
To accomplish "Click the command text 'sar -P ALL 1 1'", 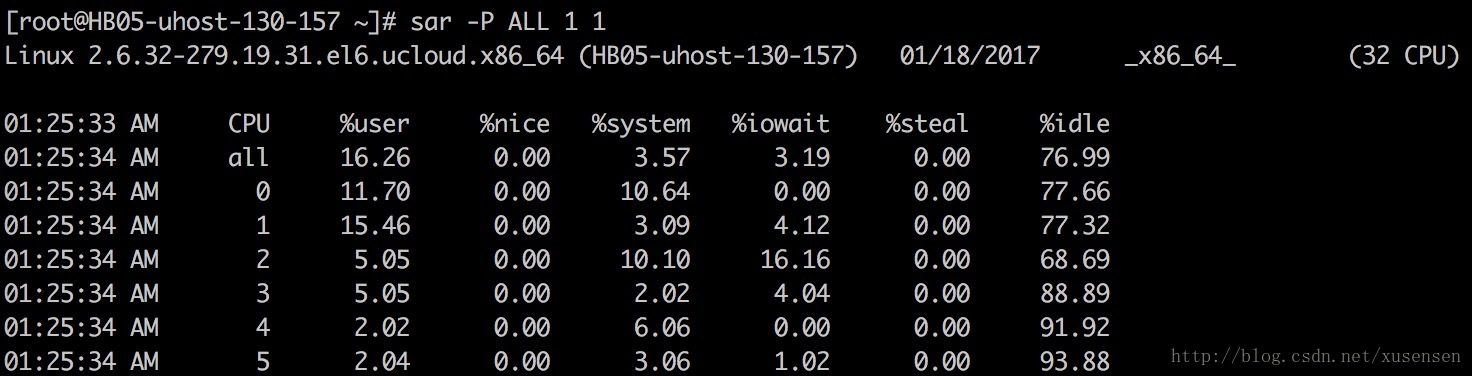I will (x=508, y=21).
